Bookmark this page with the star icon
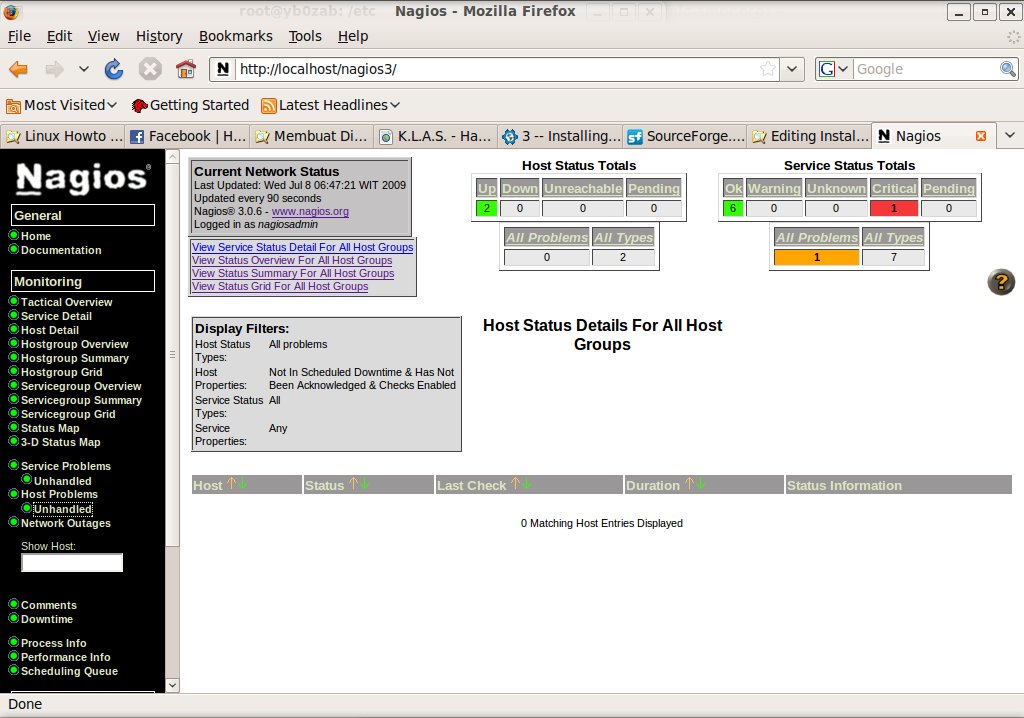1024x718 pixels. coord(768,69)
